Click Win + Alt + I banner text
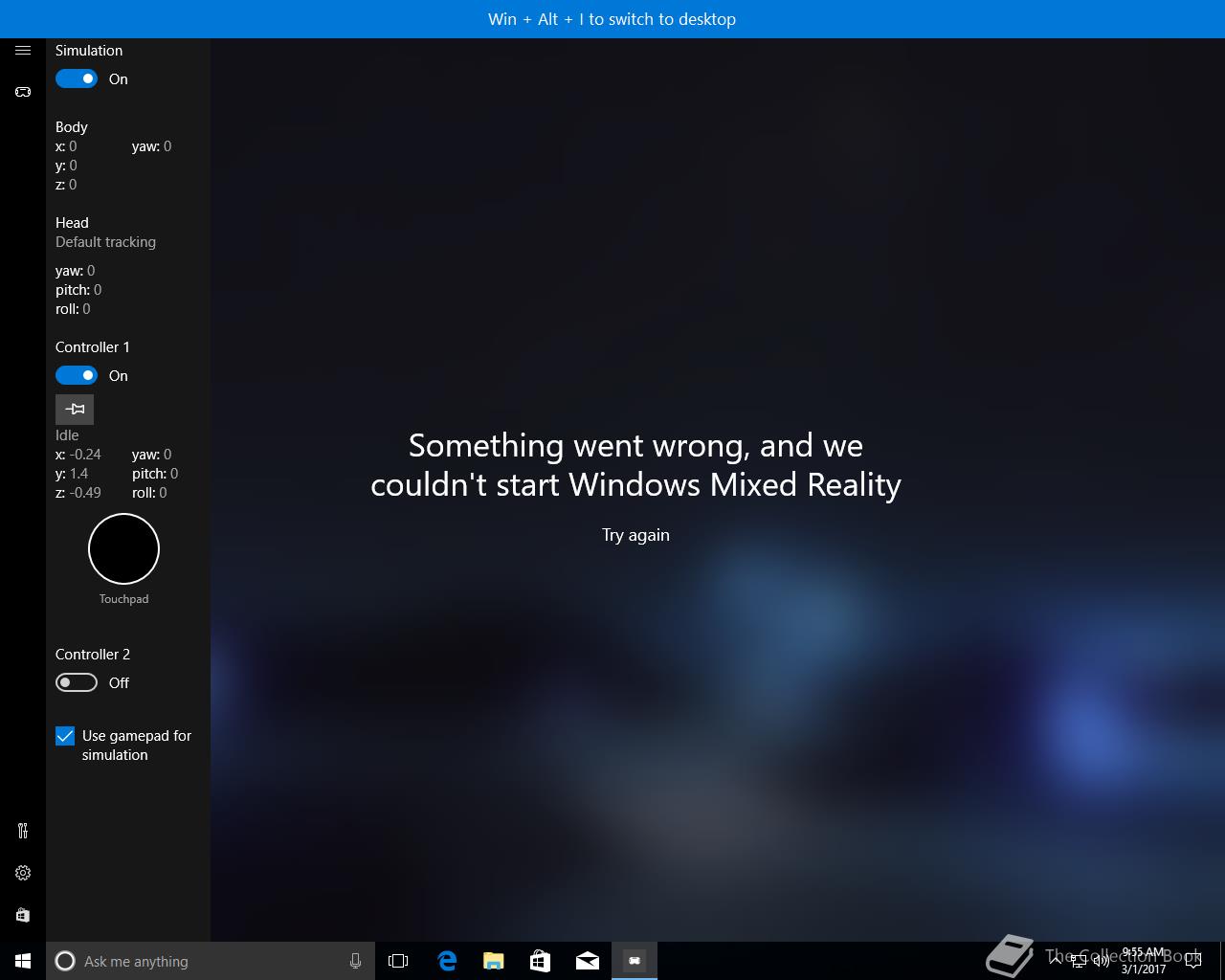Image resolution: width=1225 pixels, height=980 pixels. point(612,19)
